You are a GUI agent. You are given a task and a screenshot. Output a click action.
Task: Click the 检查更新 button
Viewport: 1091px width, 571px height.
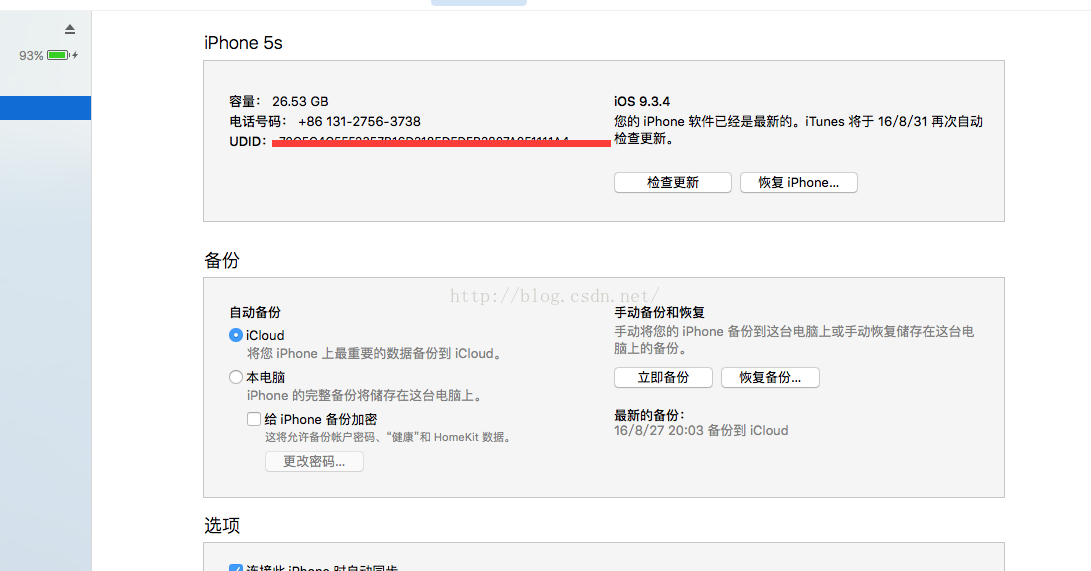(x=673, y=182)
